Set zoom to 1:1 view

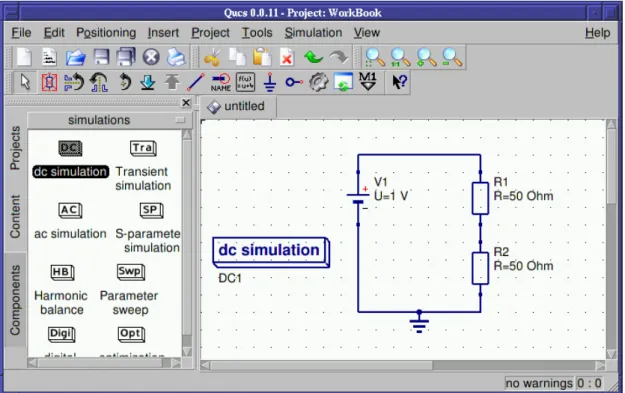click(400, 58)
